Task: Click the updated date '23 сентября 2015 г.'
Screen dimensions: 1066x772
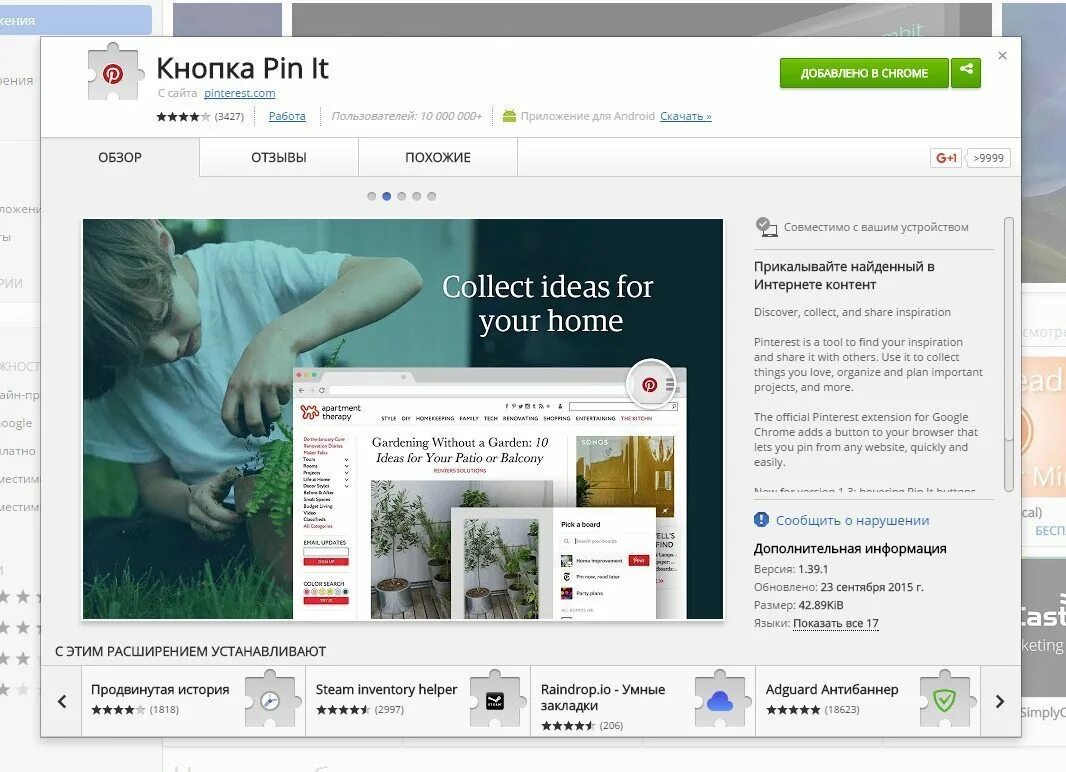Action: [872, 587]
